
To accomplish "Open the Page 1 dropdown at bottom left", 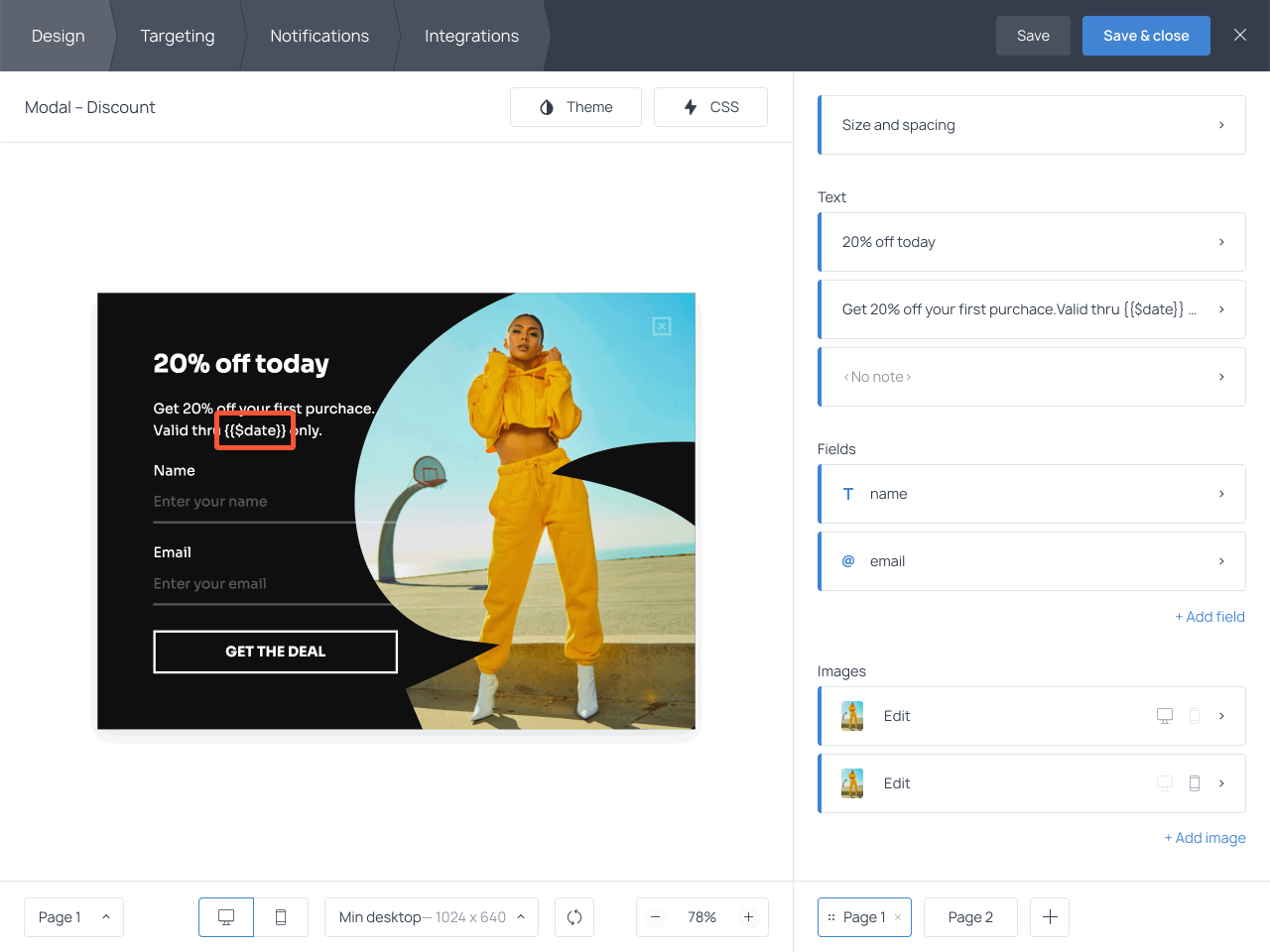I will (x=73, y=917).
